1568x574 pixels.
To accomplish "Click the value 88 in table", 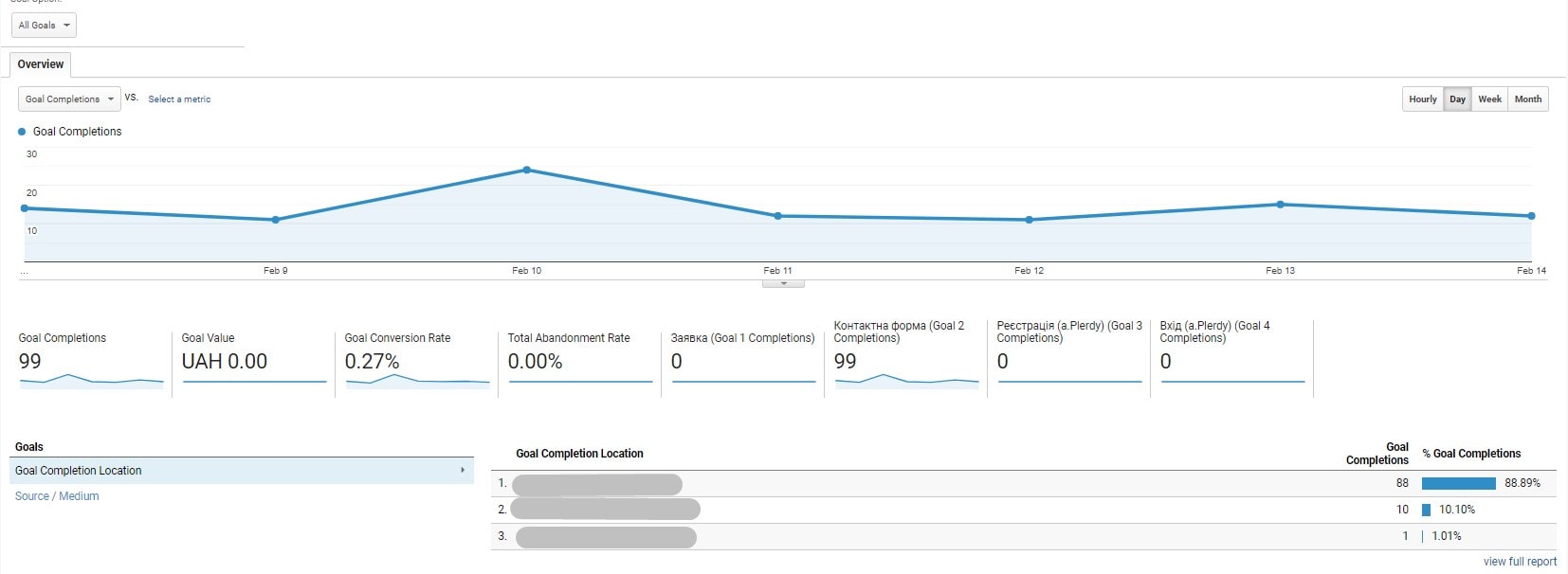I will pyautogui.click(x=1402, y=483).
